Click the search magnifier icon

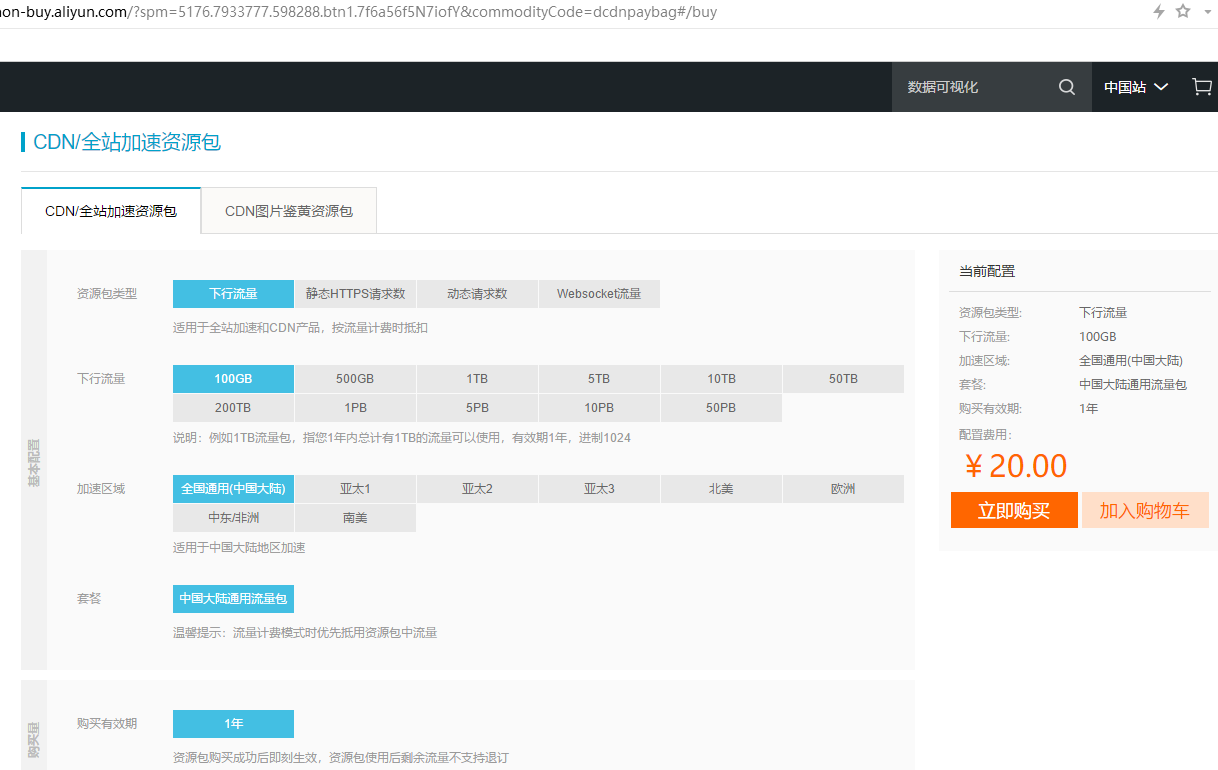(1067, 87)
